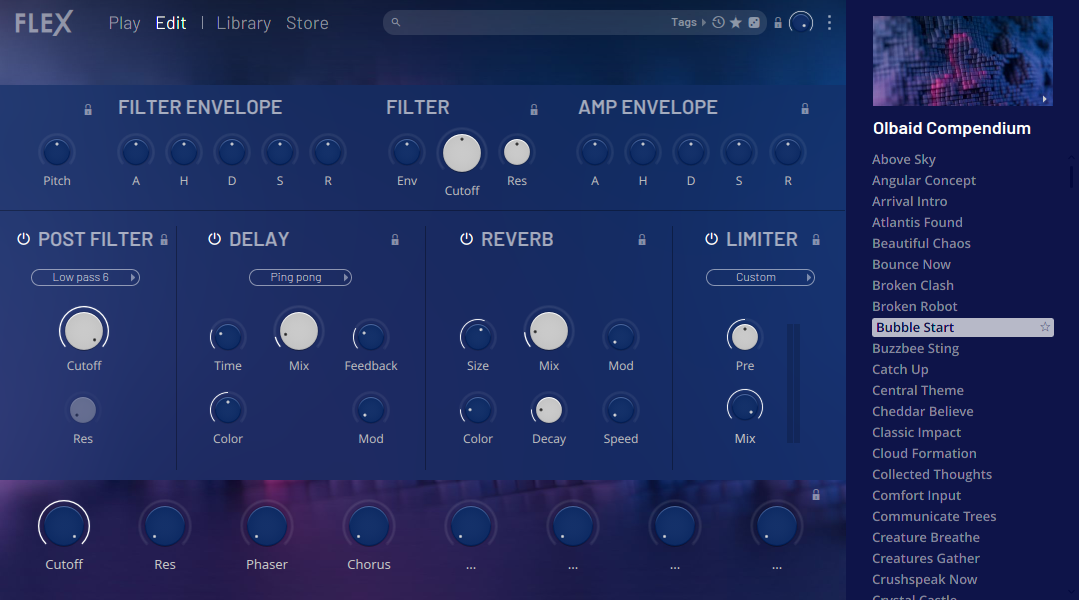Lock the Limiter section
This screenshot has height=600, width=1079.
[816, 239]
